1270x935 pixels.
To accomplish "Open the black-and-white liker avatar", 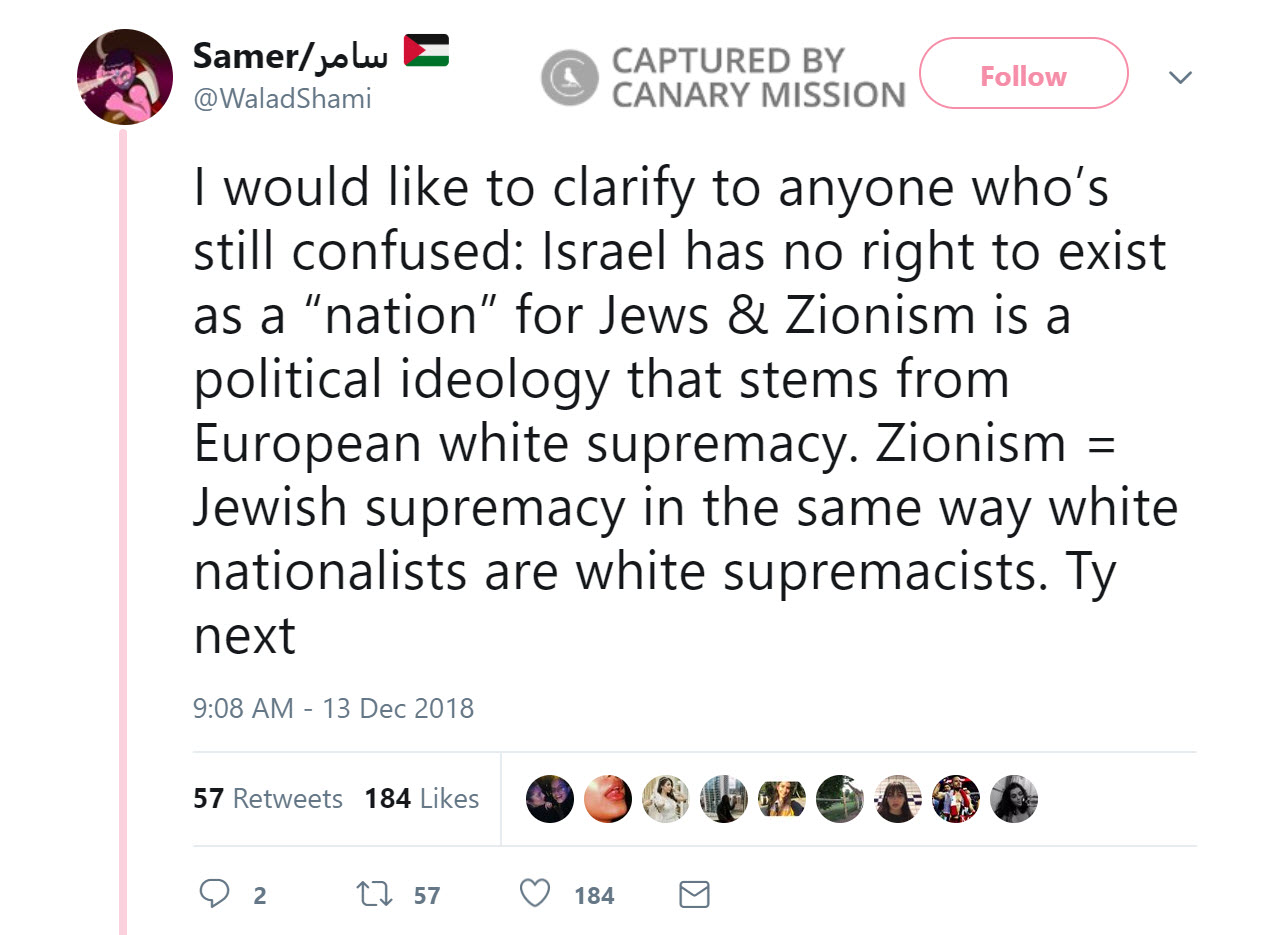I will (1014, 799).
